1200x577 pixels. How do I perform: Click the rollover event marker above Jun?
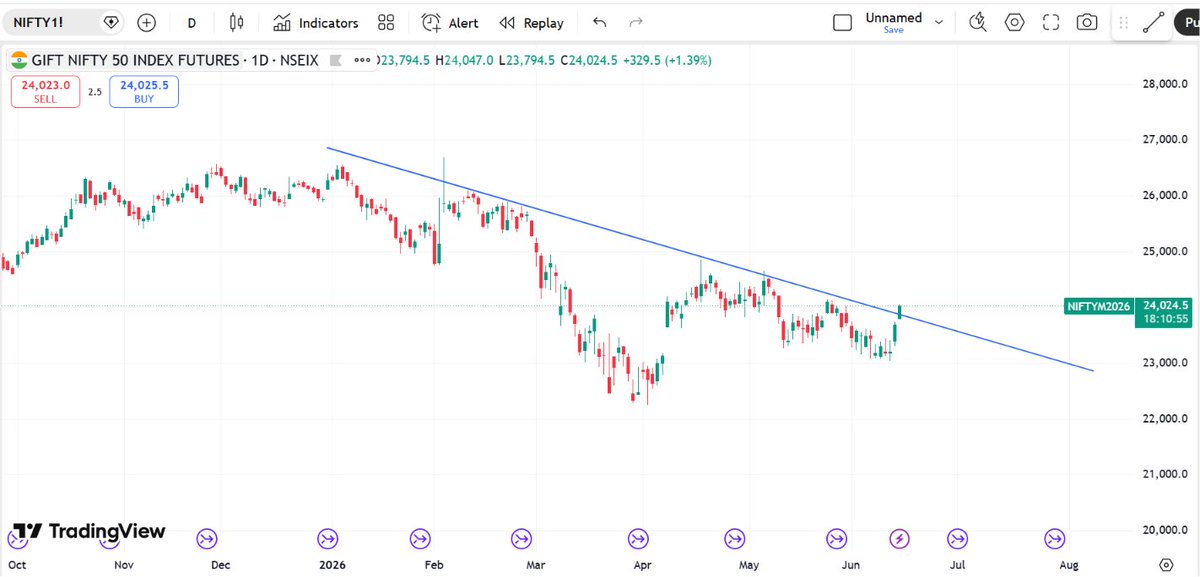click(836, 539)
